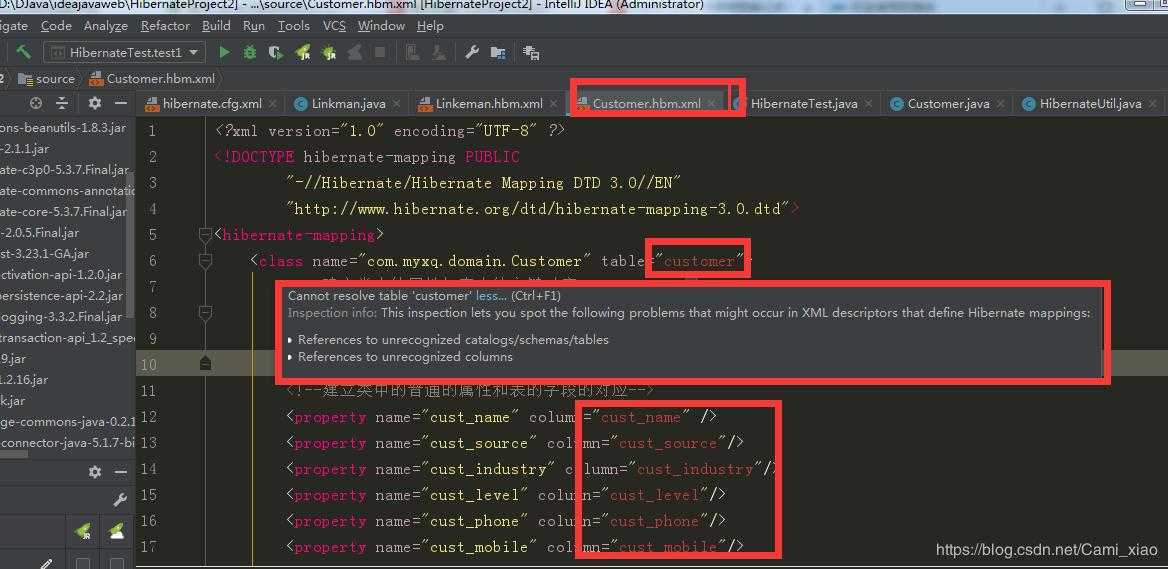Run HibernateTest.test1 with the green play icon
Image resolution: width=1168 pixels, height=569 pixels.
click(x=224, y=52)
